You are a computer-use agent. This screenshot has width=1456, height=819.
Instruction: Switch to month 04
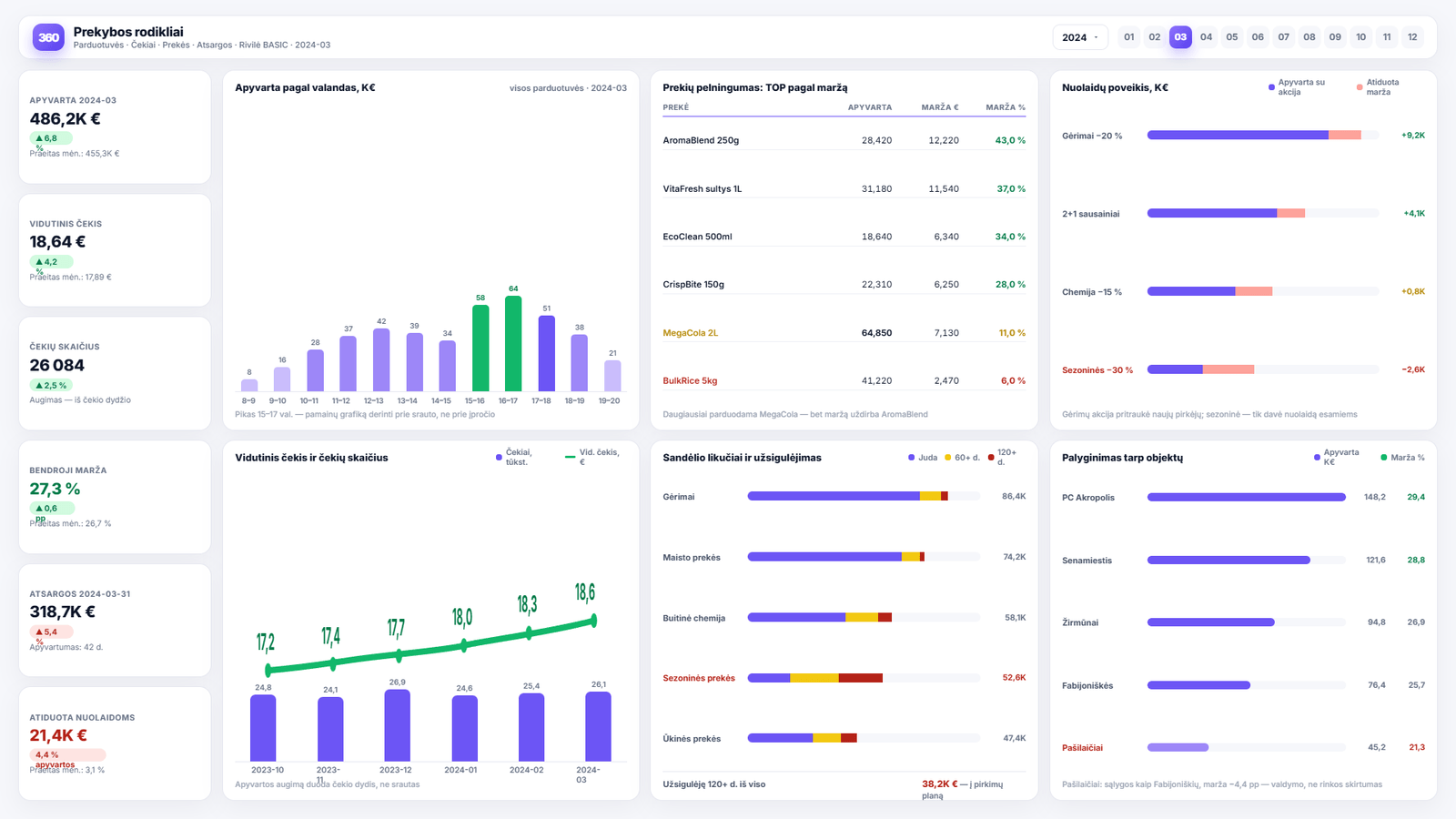pos(1207,37)
